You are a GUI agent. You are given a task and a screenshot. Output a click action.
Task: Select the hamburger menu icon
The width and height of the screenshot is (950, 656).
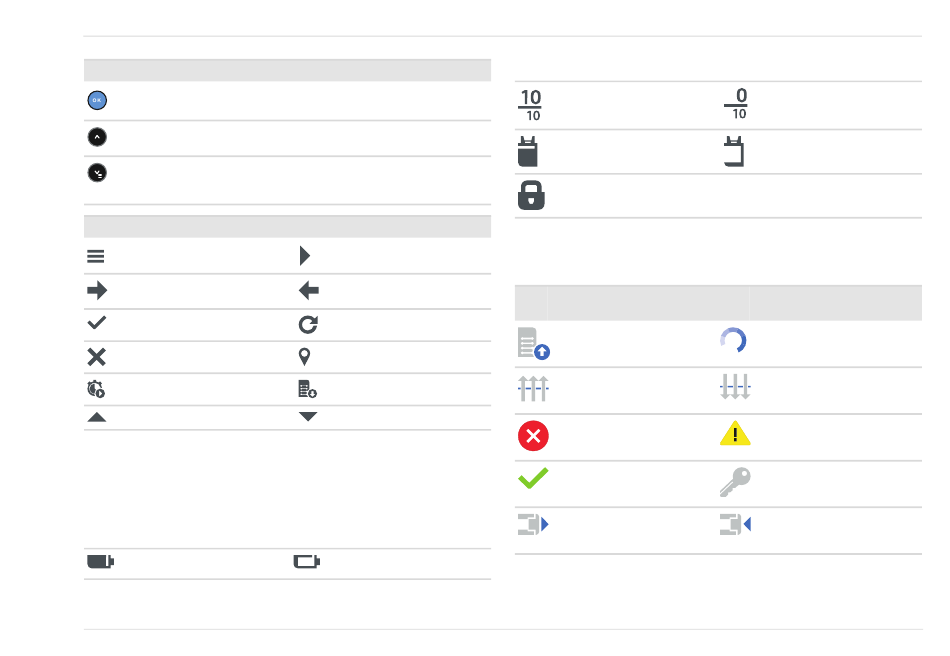coord(96,256)
